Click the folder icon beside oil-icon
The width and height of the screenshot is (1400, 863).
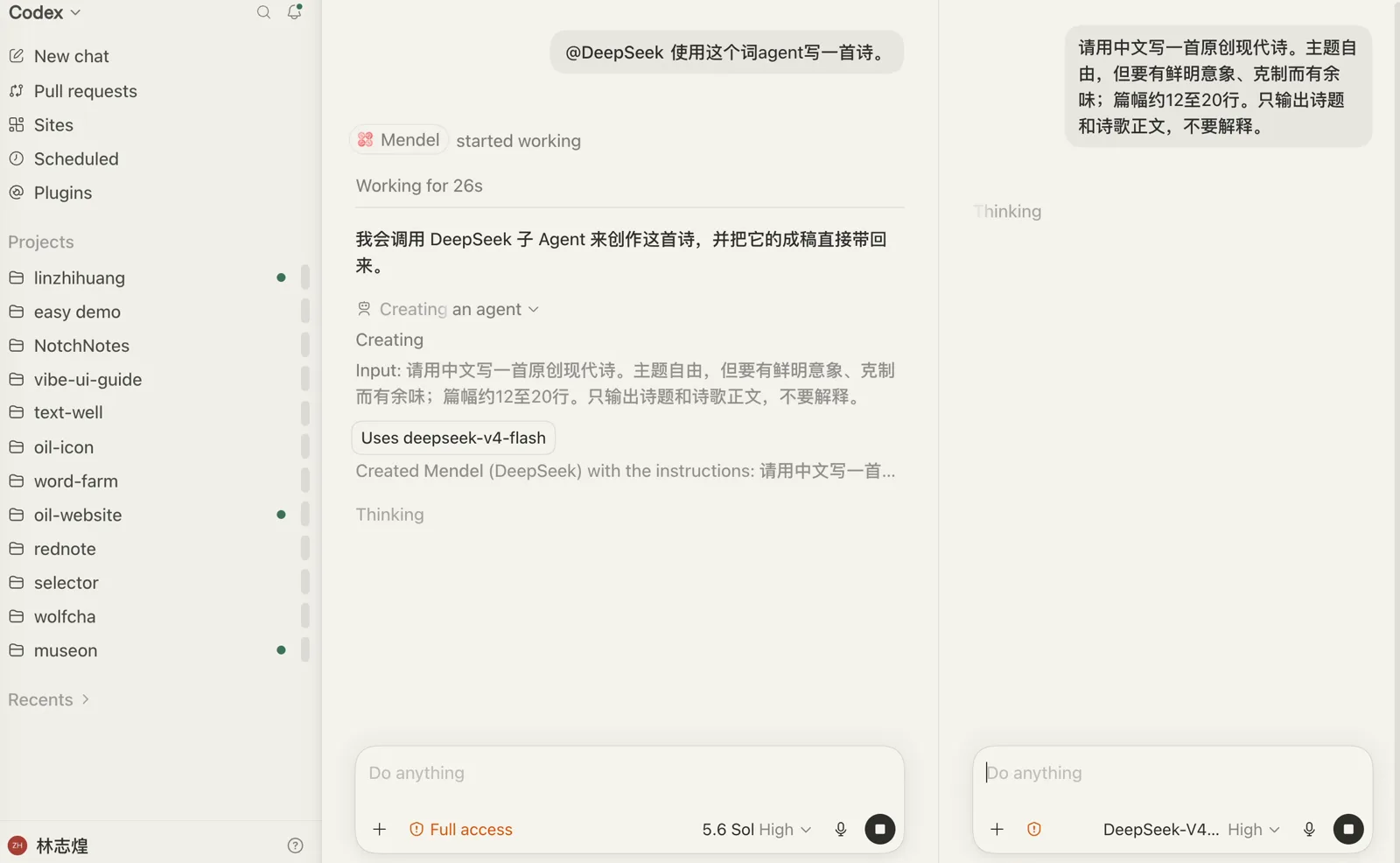pyautogui.click(x=16, y=447)
